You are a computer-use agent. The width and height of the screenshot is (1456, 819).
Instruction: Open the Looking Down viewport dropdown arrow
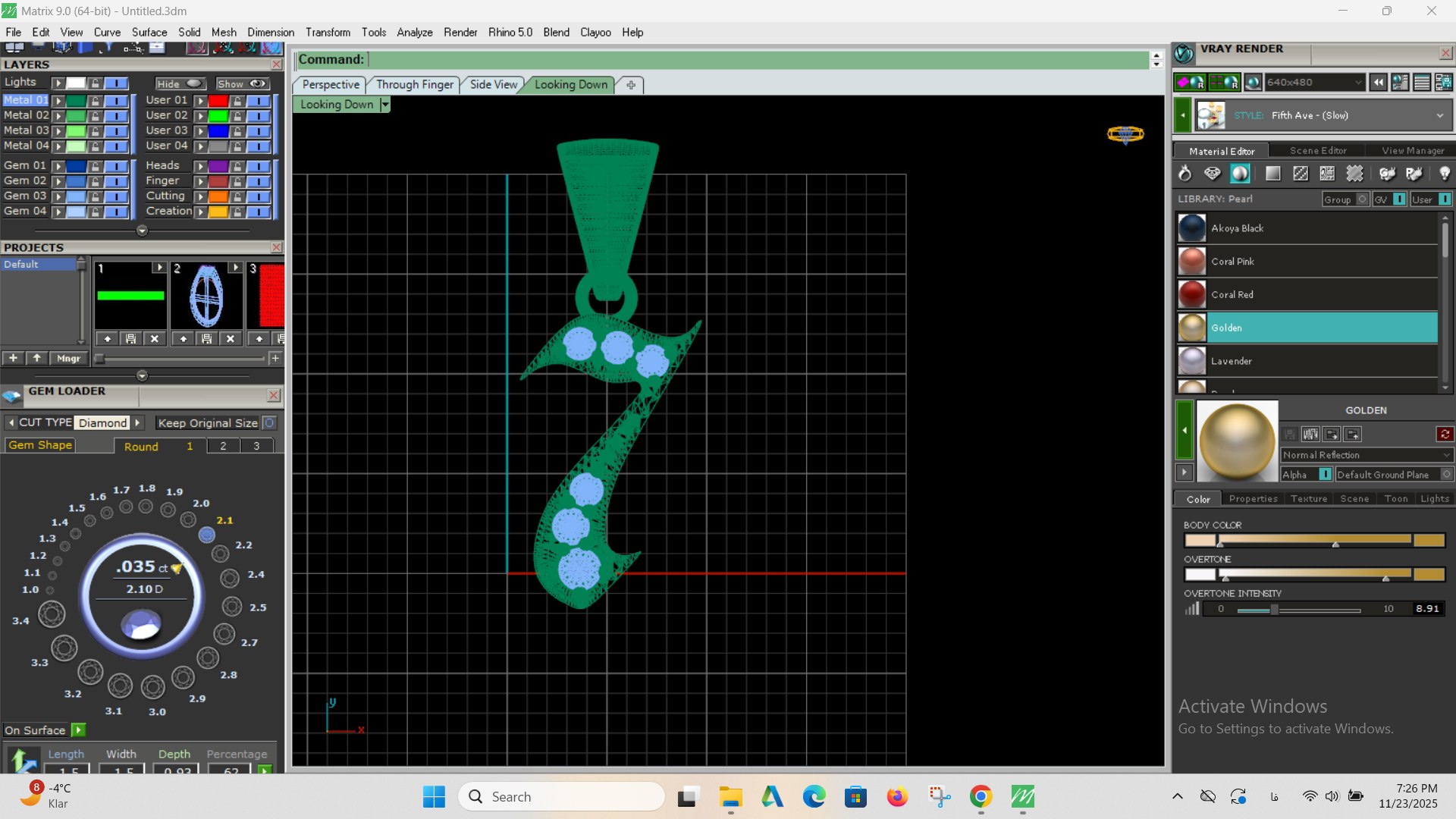coord(384,105)
